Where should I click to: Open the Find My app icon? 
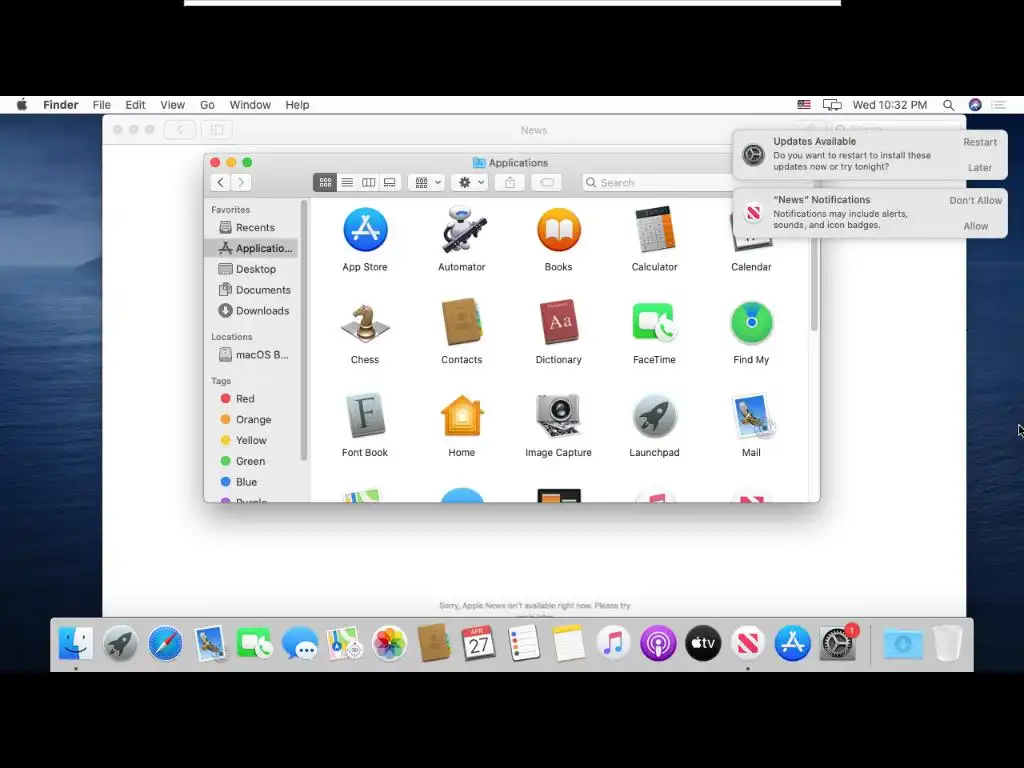(x=751, y=323)
